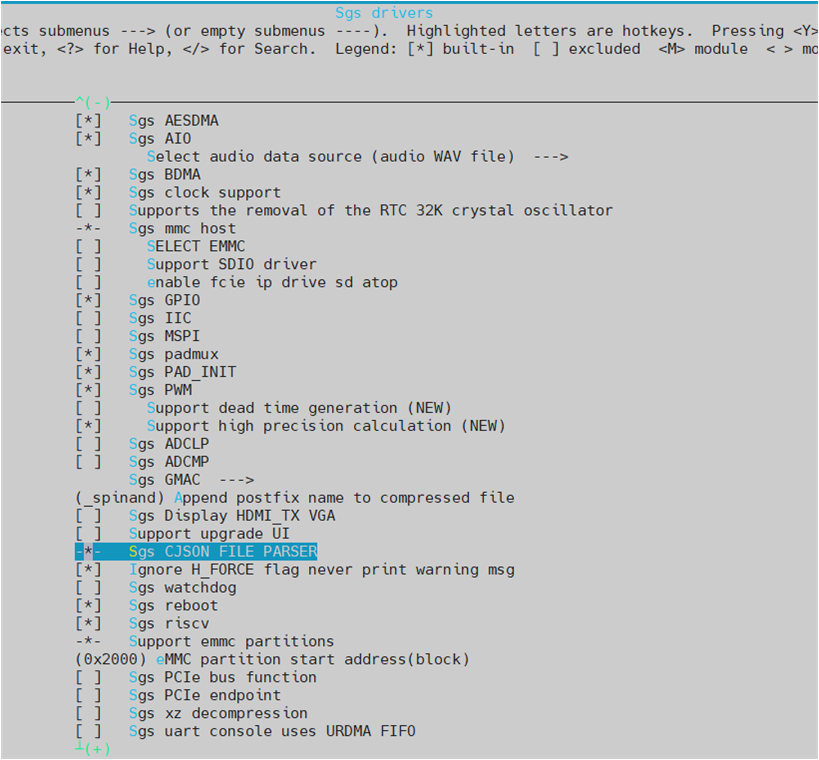Click the Sgs drivers title
The height and width of the screenshot is (760, 819).
pos(384,13)
